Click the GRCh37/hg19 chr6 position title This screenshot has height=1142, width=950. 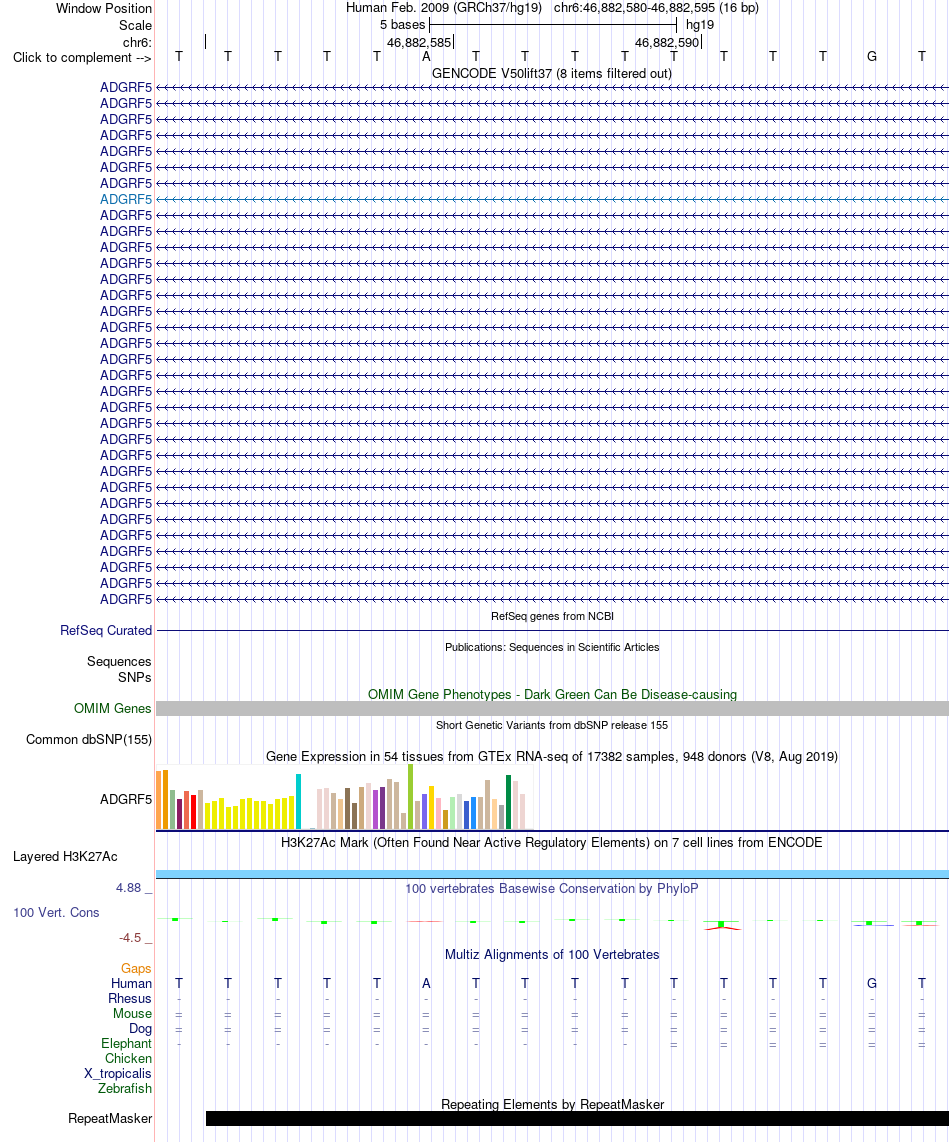coord(552,8)
